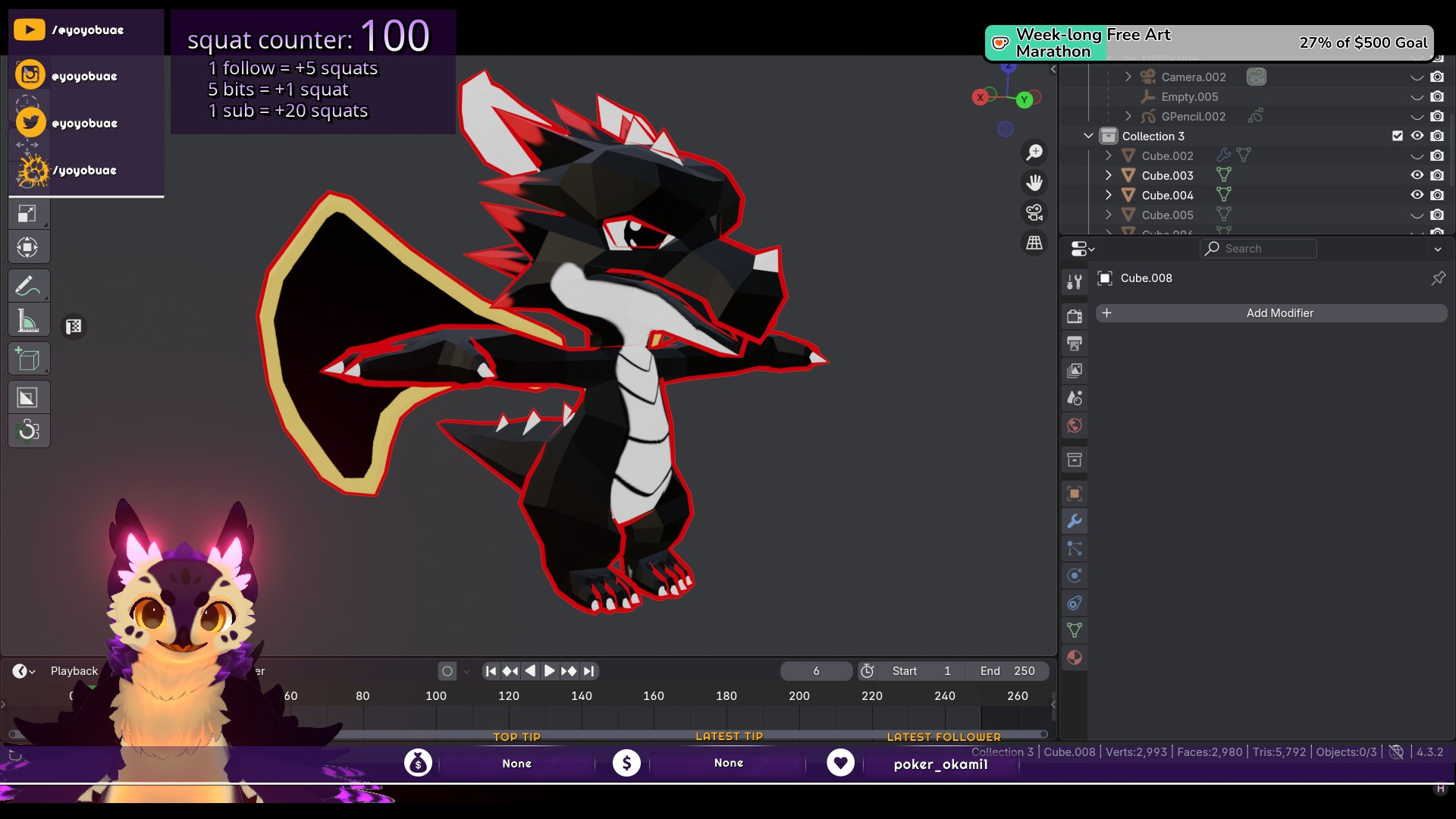Hide Collection 3 with its eye icon
This screenshot has width=1456, height=819.
(x=1417, y=136)
